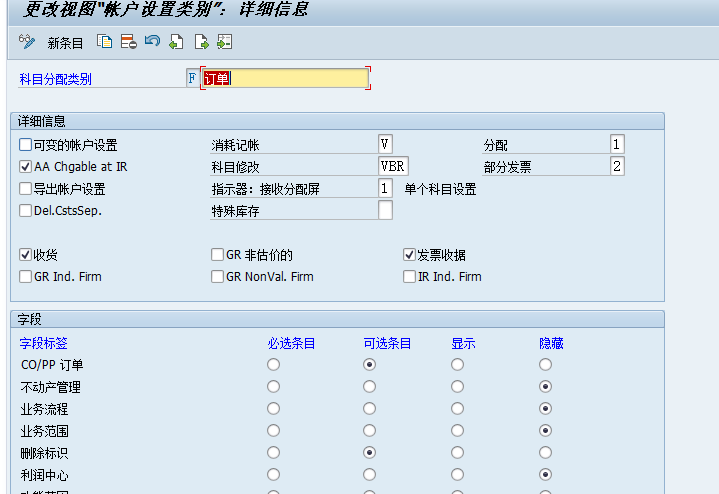719x494 pixels.
Task: Click the Copy As icon in toolbar
Action: click(x=104, y=42)
